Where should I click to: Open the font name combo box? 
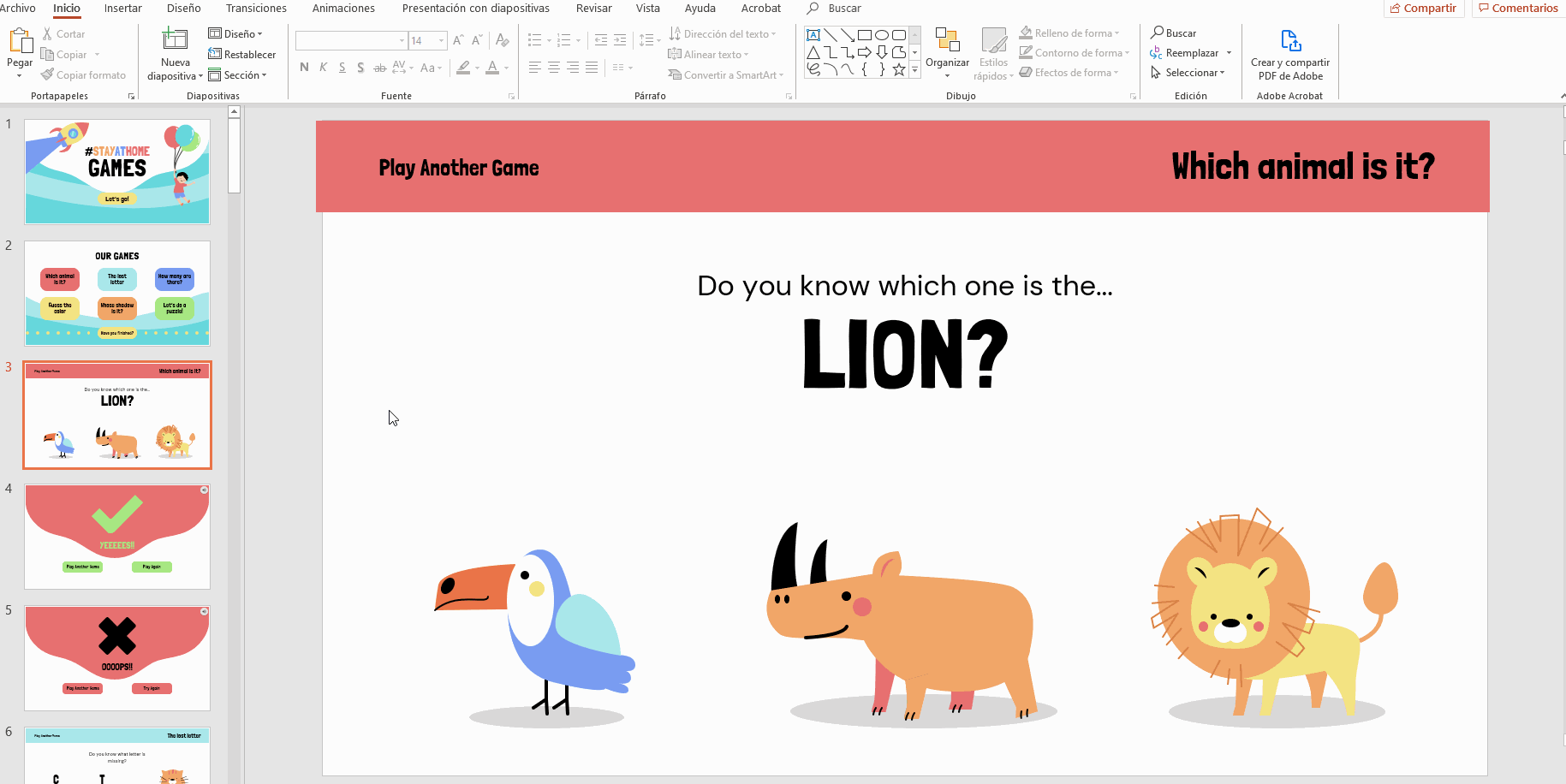[351, 40]
